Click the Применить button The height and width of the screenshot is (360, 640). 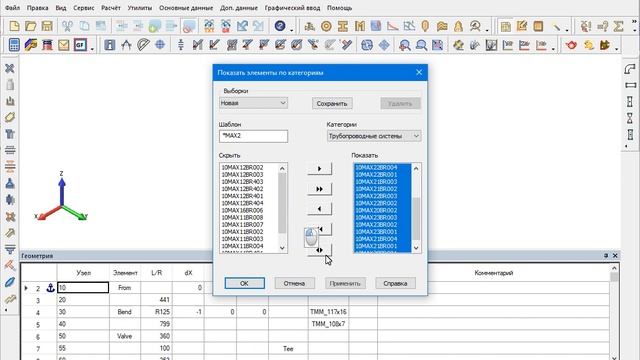345,283
